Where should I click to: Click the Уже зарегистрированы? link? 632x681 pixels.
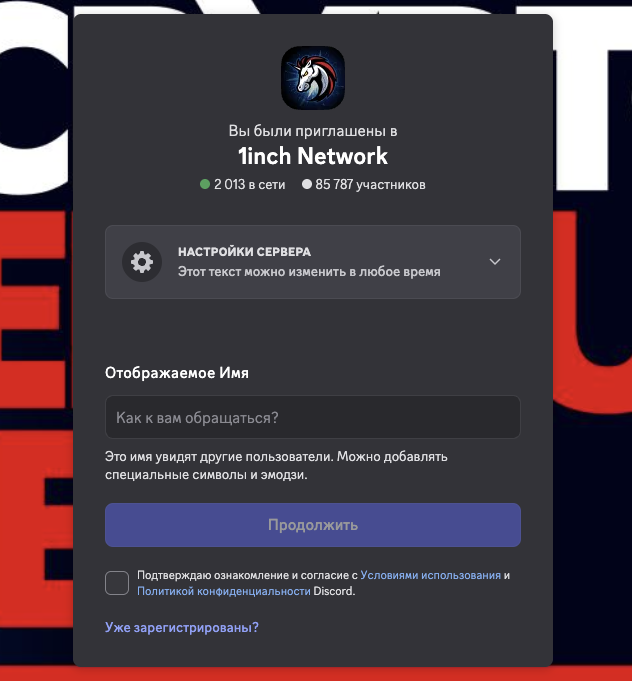(182, 628)
